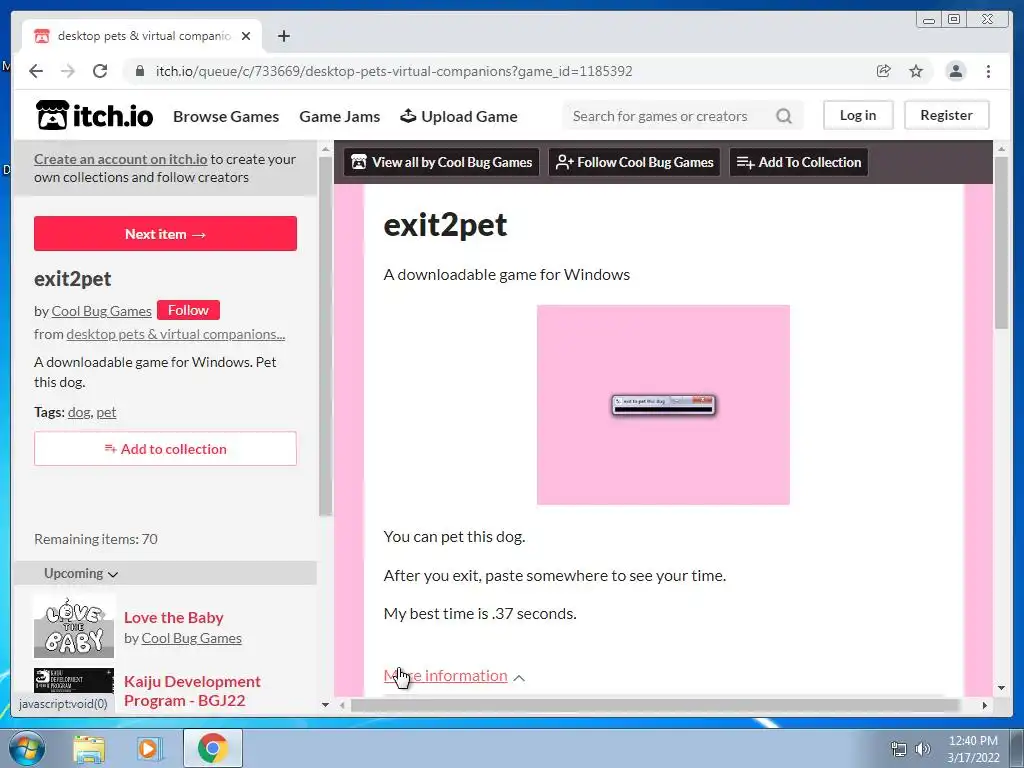Open Cool Bug Games under Love the Baby

[x=191, y=638]
